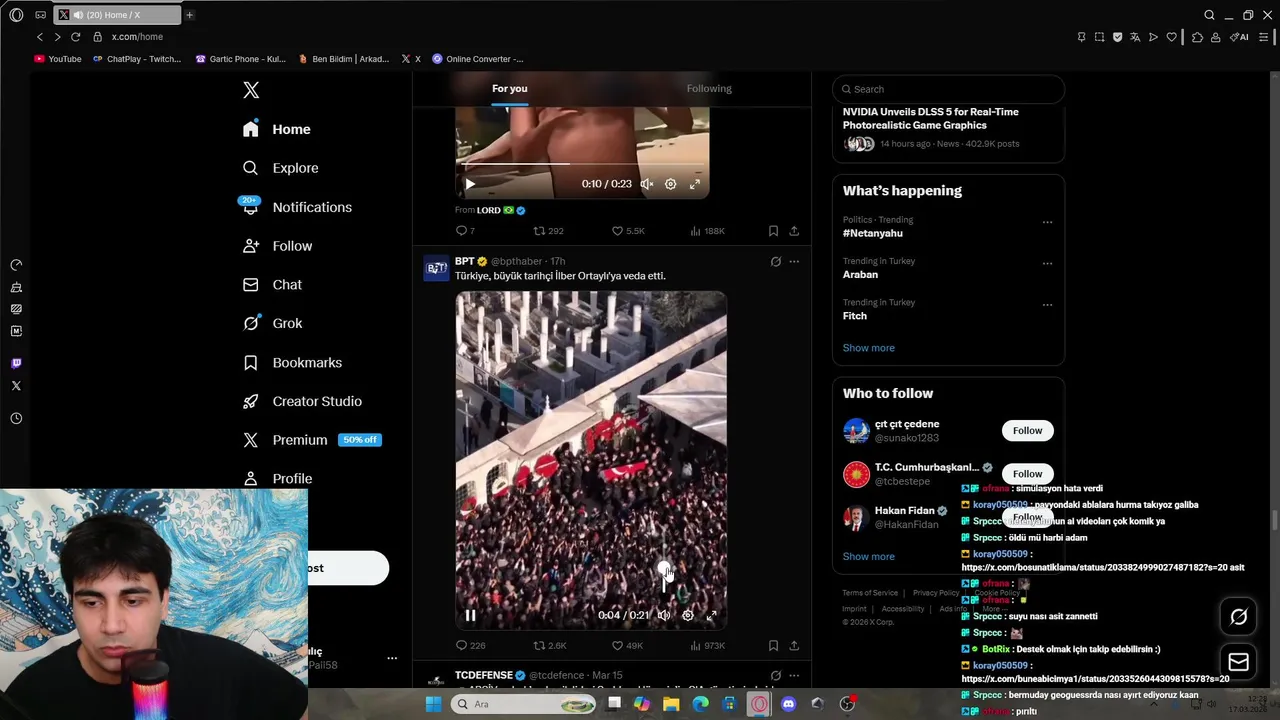Screen dimensions: 1280x720
Task: Reply to the LORD post with 7 replies
Action: 465,231
